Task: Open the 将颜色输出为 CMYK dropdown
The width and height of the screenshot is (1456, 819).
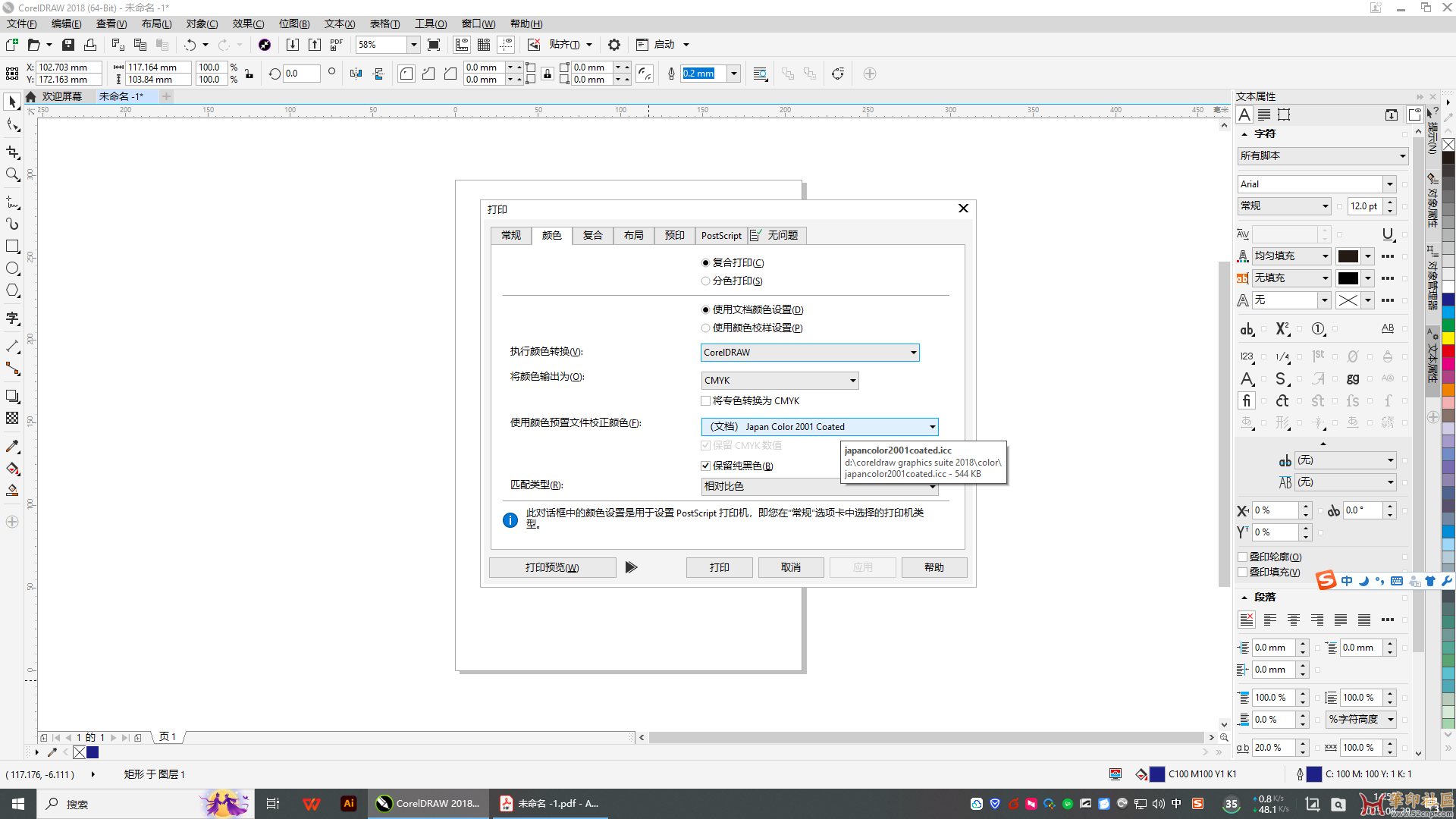Action: [x=780, y=380]
